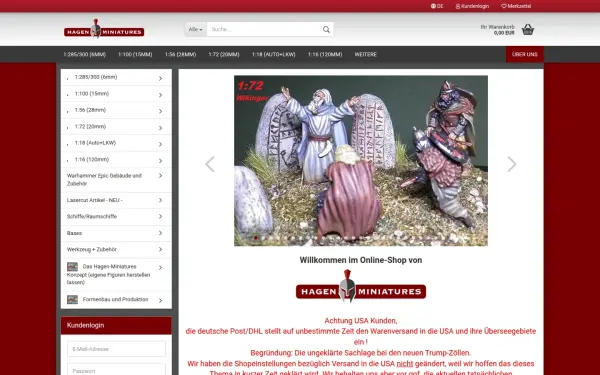Screen dimensions: 600x375
Task: Go to next slider image arrow
Action: click(512, 164)
